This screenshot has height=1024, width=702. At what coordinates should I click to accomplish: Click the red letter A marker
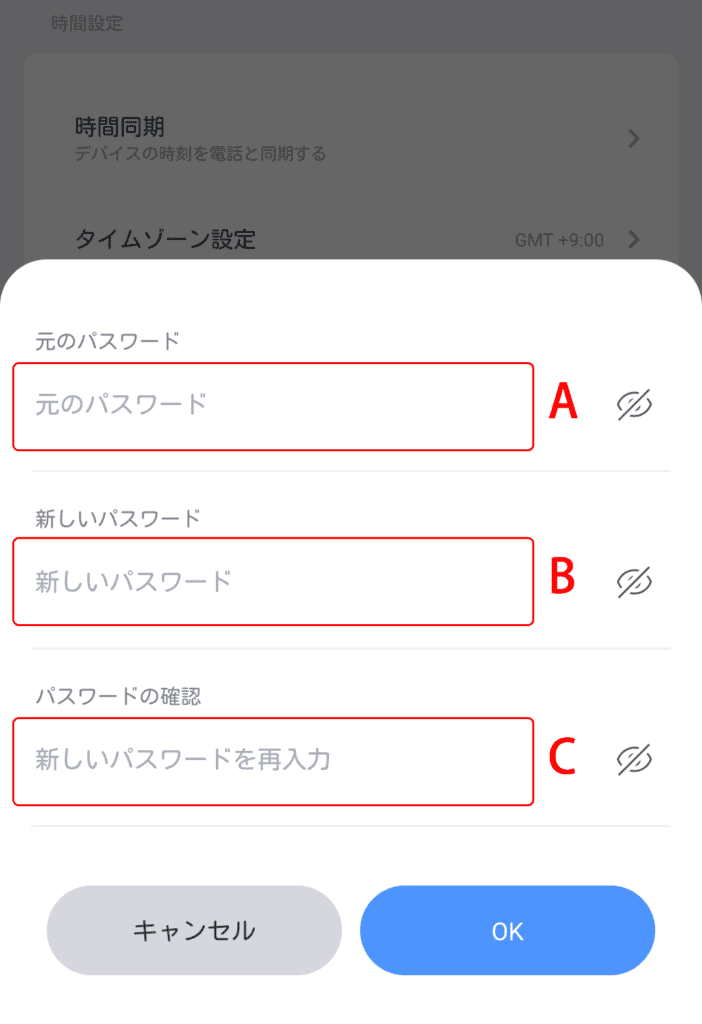pos(564,403)
